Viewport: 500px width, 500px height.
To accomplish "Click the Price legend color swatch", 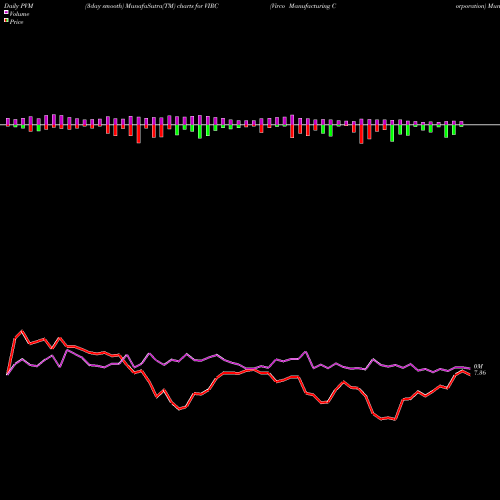I will coord(6,21).
